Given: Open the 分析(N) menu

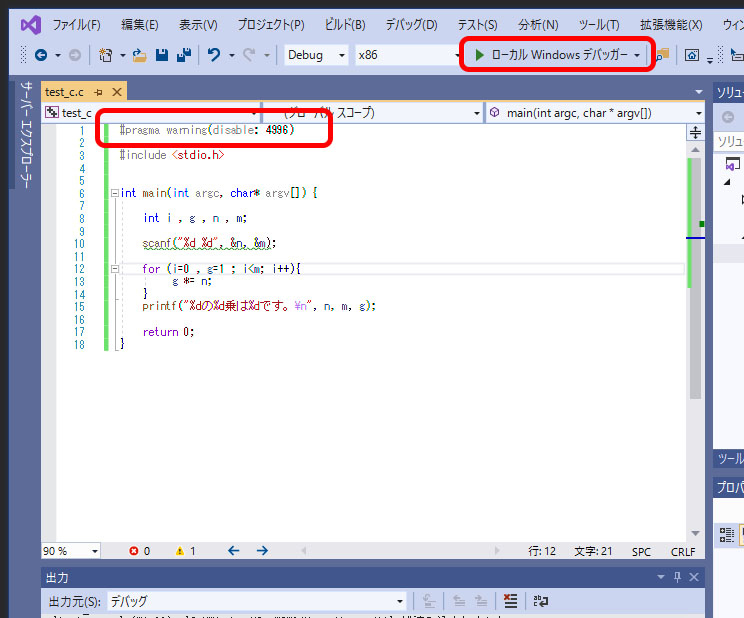Looking at the screenshot, I should coord(538,25).
